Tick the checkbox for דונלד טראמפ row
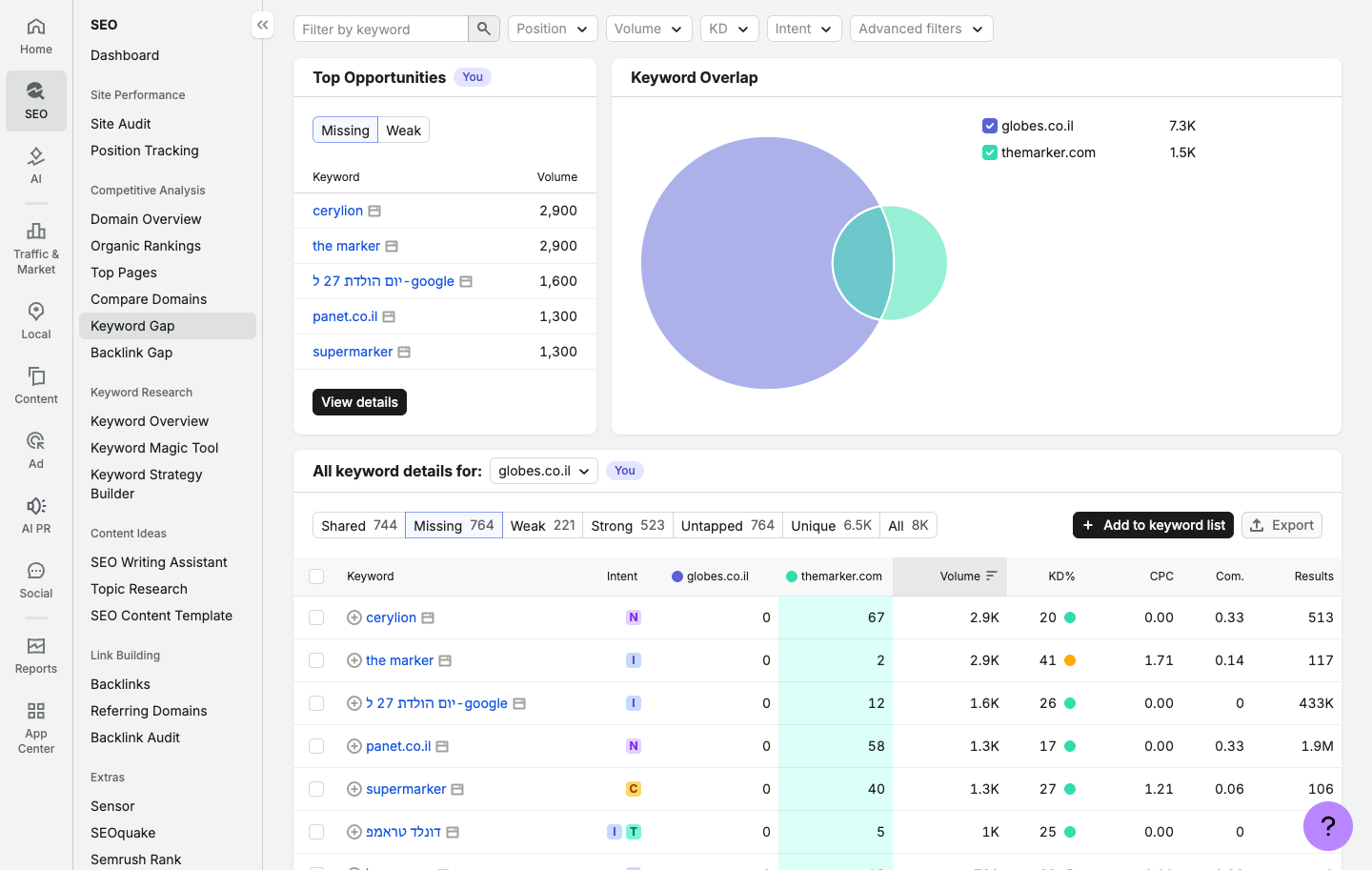Viewport: 1372px width, 870px height. click(x=316, y=832)
